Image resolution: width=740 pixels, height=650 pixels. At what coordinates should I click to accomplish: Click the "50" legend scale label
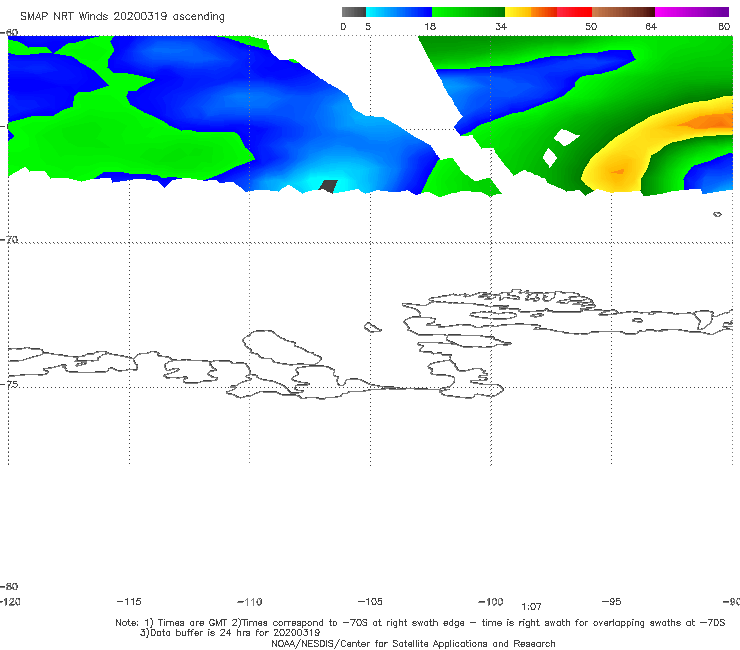[591, 26]
